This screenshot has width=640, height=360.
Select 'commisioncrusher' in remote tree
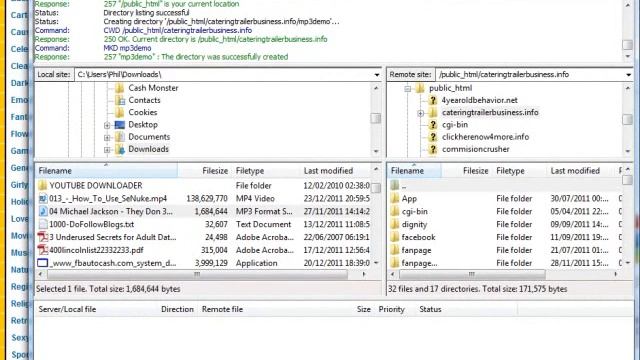click(476, 149)
